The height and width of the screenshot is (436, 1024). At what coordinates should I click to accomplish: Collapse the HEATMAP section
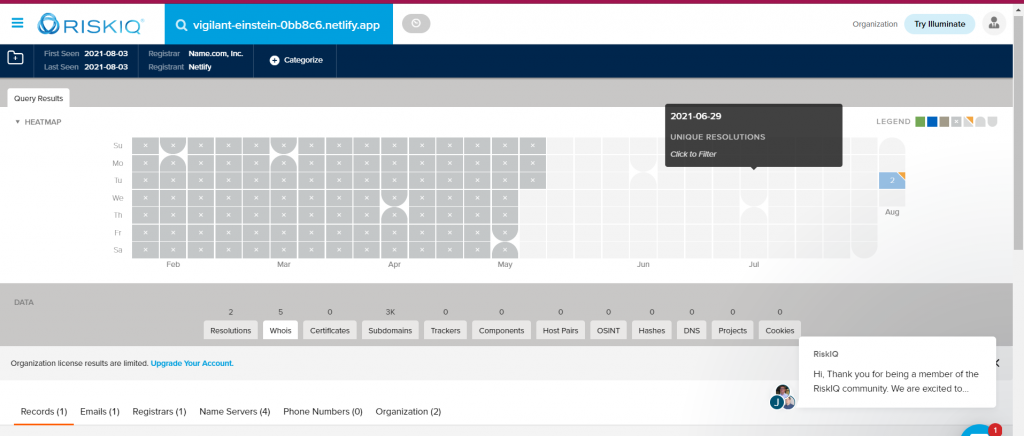(x=38, y=121)
